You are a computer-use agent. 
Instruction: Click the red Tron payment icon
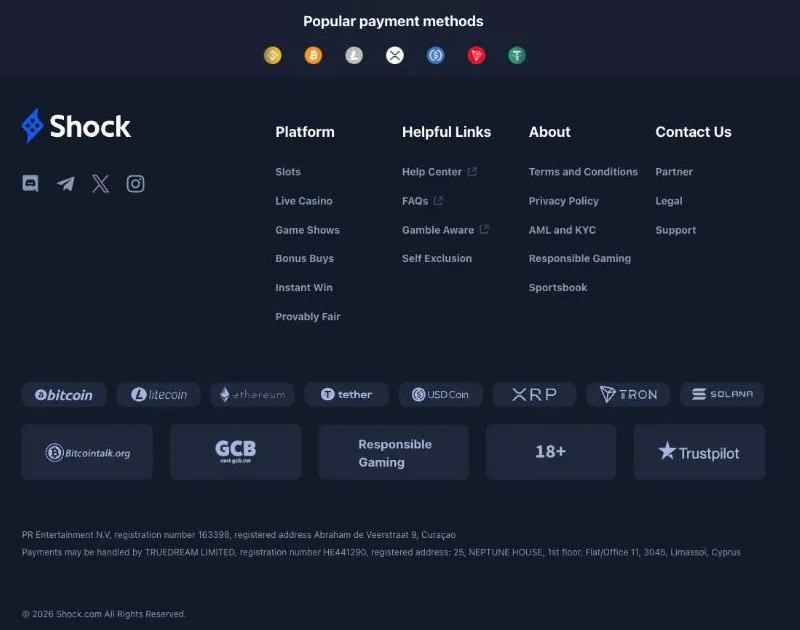476,55
